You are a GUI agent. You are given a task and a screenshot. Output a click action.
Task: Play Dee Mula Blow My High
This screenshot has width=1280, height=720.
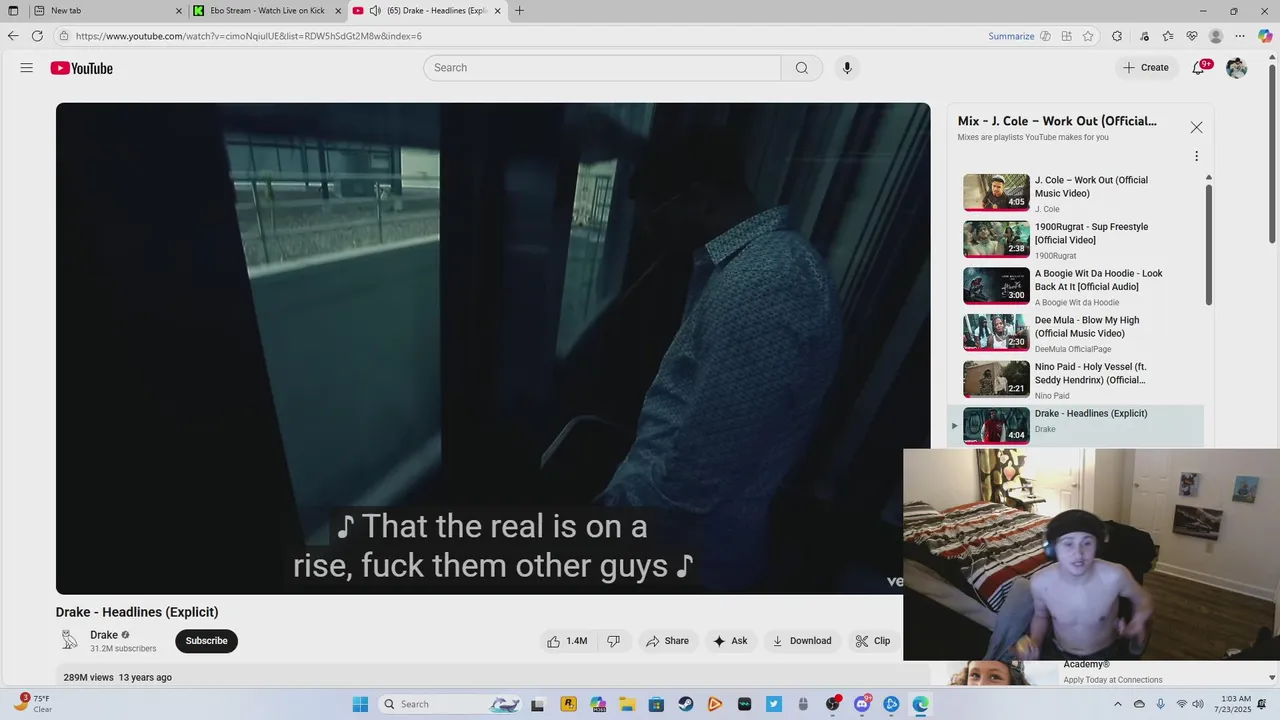[1075, 333]
